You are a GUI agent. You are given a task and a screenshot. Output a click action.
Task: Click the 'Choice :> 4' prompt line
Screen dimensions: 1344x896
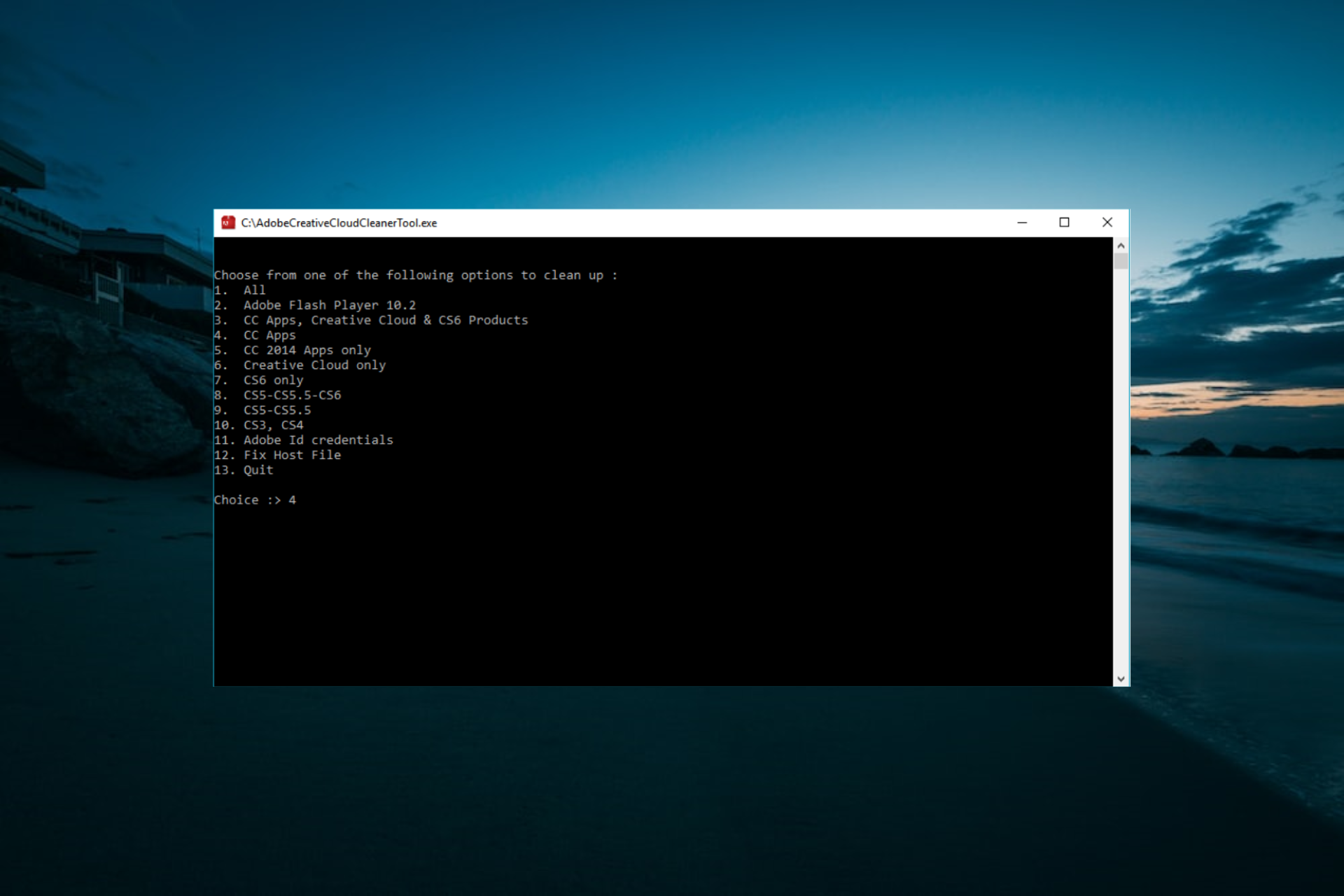click(255, 500)
